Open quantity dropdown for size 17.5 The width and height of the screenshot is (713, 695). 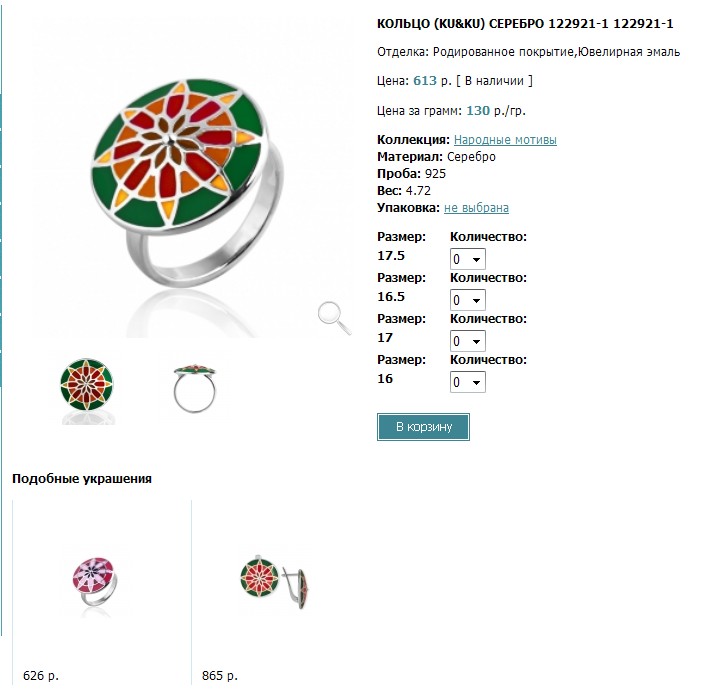coord(468,259)
